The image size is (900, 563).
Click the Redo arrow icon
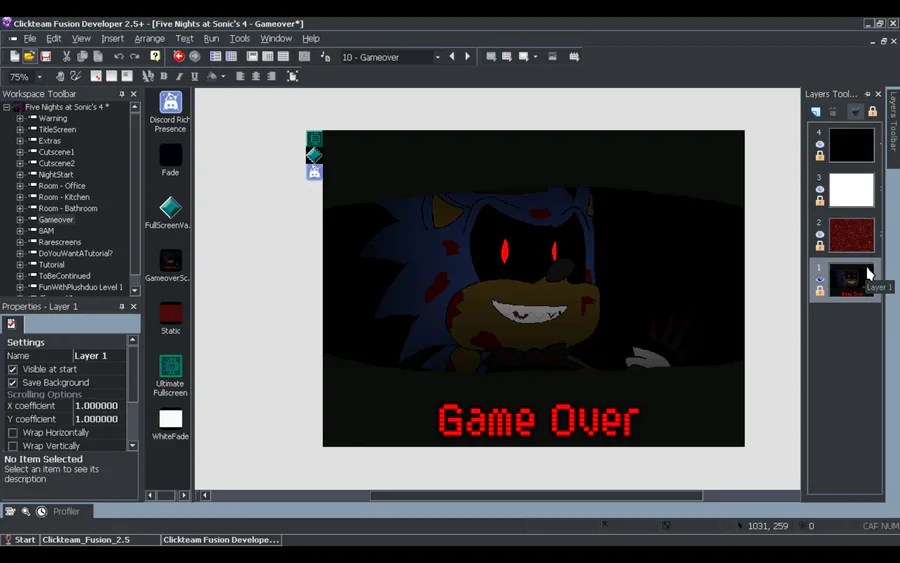tap(134, 56)
